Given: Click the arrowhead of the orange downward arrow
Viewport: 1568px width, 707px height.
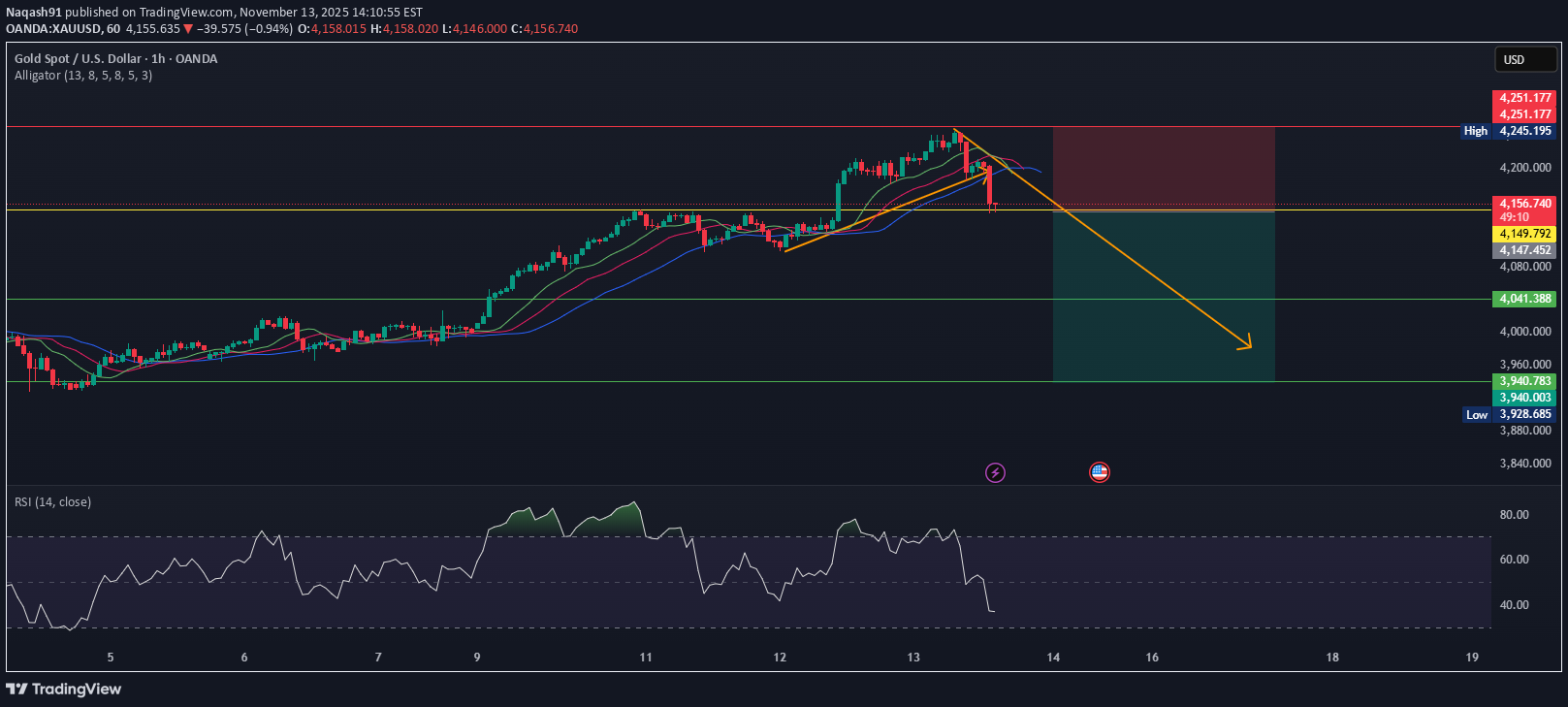Looking at the screenshot, I should pyautogui.click(x=1246, y=343).
